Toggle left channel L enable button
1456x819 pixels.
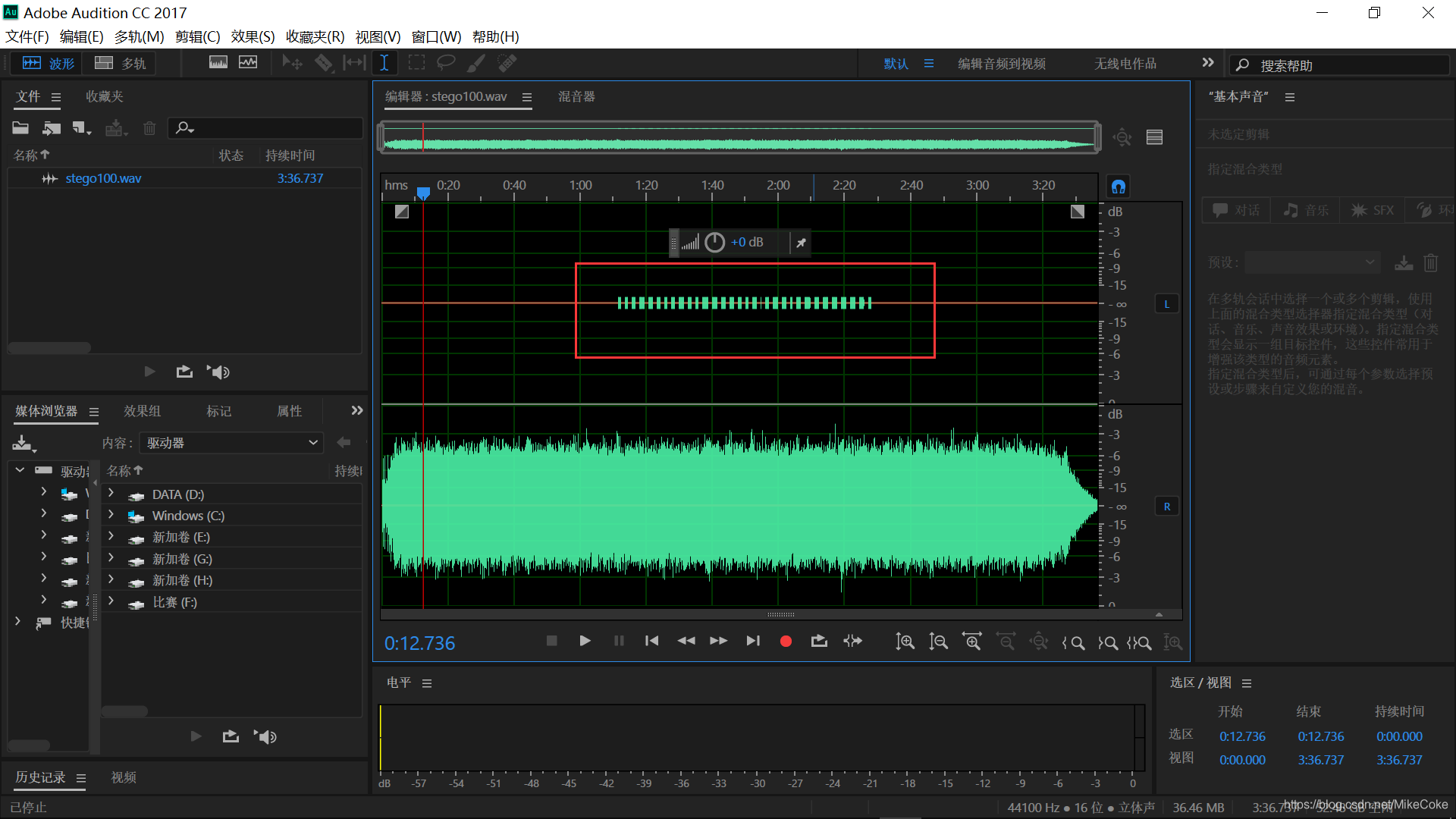1166,304
